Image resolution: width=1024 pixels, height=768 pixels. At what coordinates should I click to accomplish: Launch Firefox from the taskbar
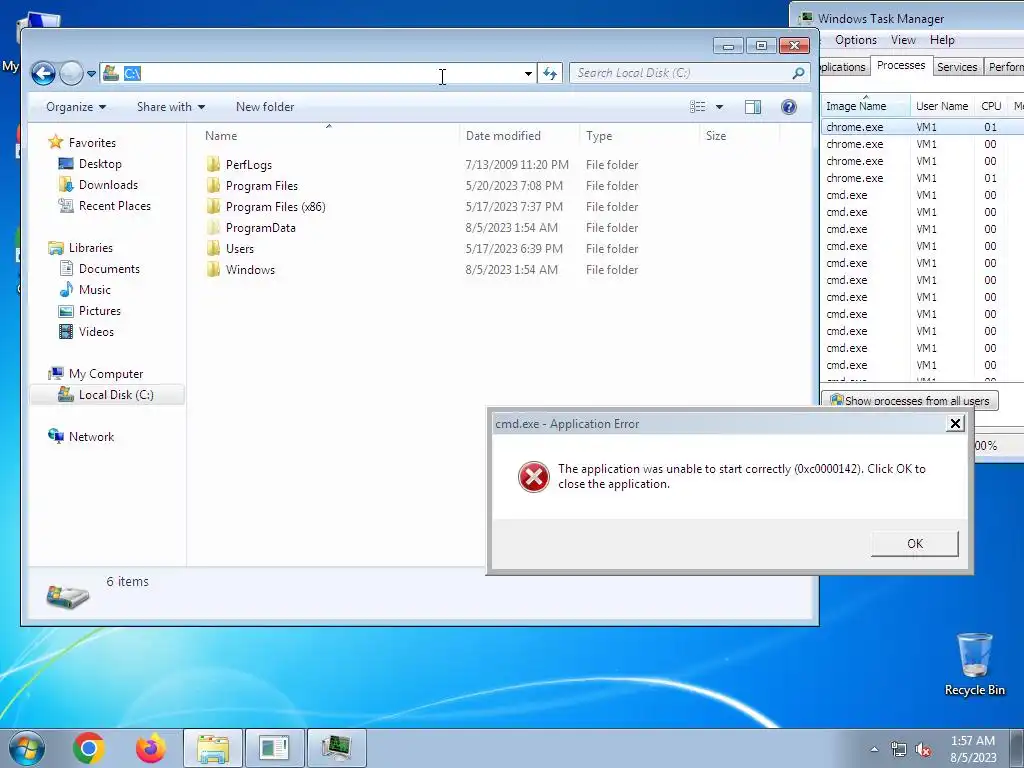tap(151, 748)
